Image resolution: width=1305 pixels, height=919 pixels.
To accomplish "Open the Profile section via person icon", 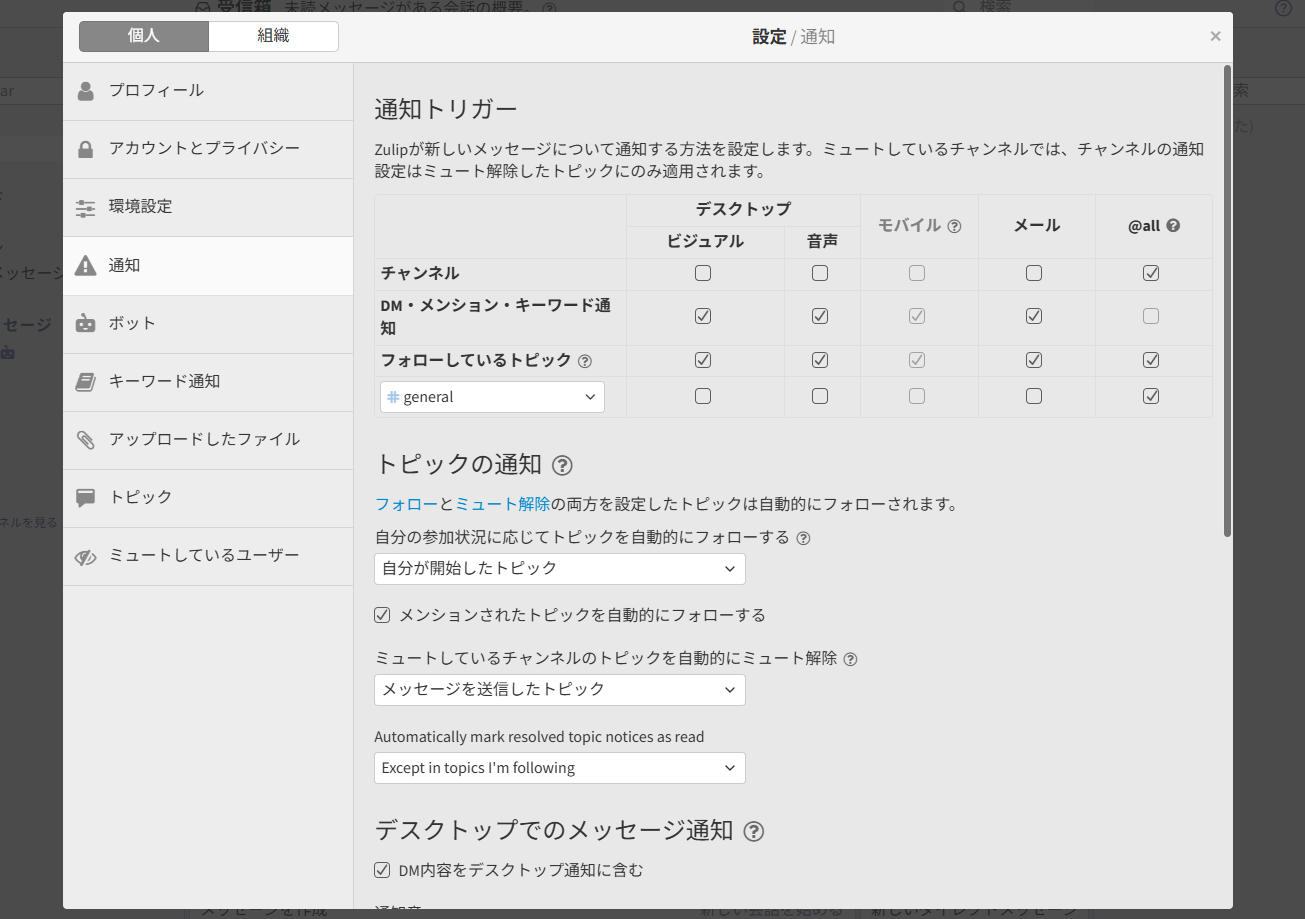I will pyautogui.click(x=85, y=91).
